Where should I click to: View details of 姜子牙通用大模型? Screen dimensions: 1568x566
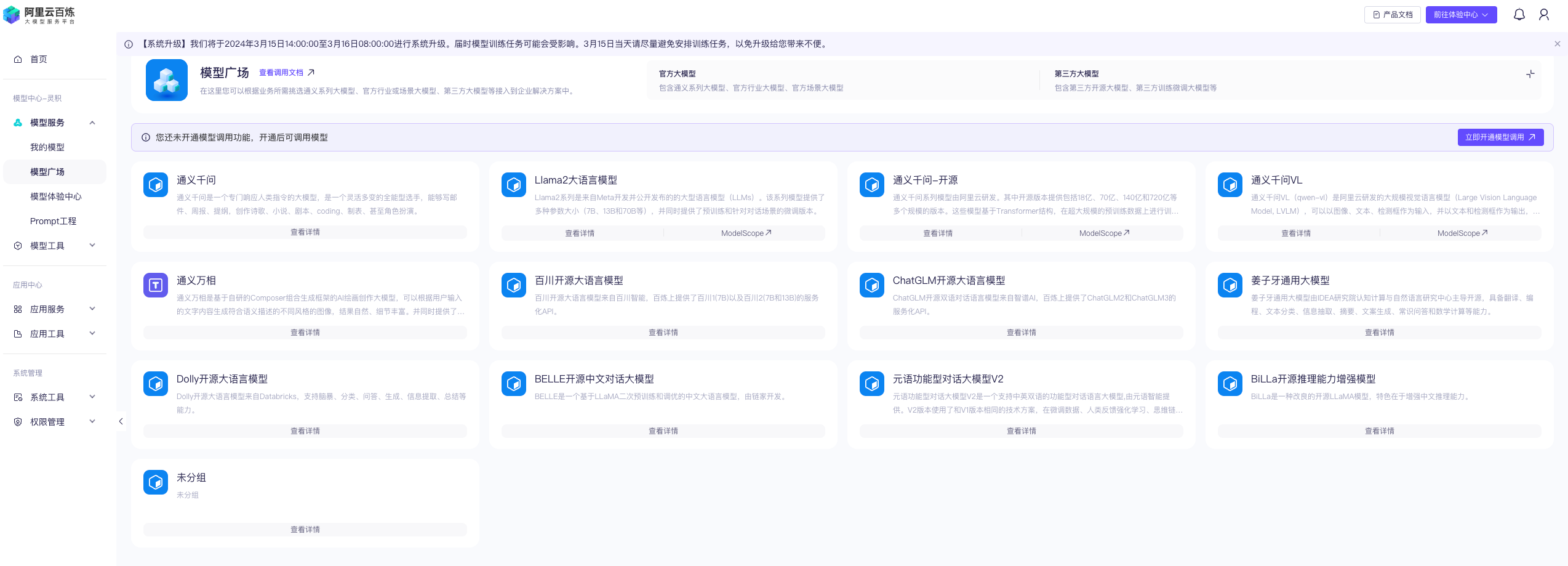pyautogui.click(x=1380, y=333)
